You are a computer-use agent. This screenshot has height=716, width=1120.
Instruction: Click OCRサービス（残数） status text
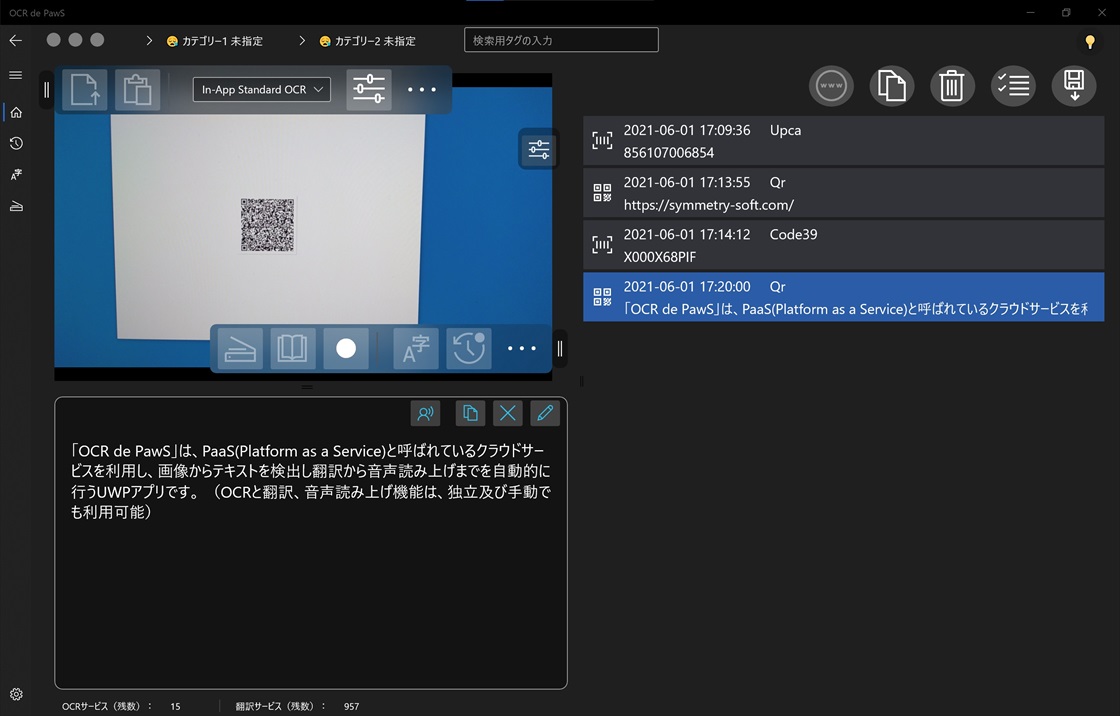(106, 706)
